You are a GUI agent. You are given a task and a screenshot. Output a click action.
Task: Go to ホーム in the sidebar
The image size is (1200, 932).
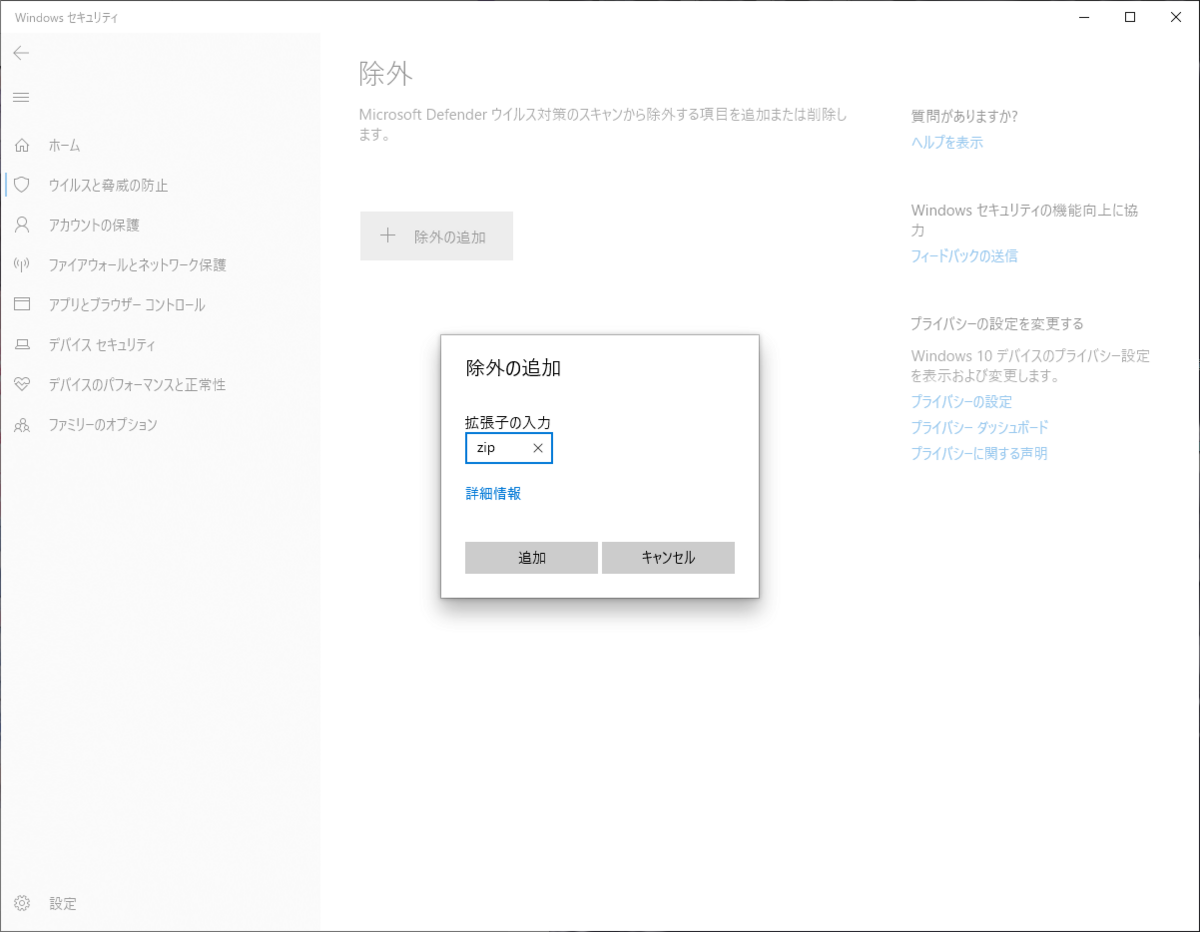pyautogui.click(x=65, y=145)
